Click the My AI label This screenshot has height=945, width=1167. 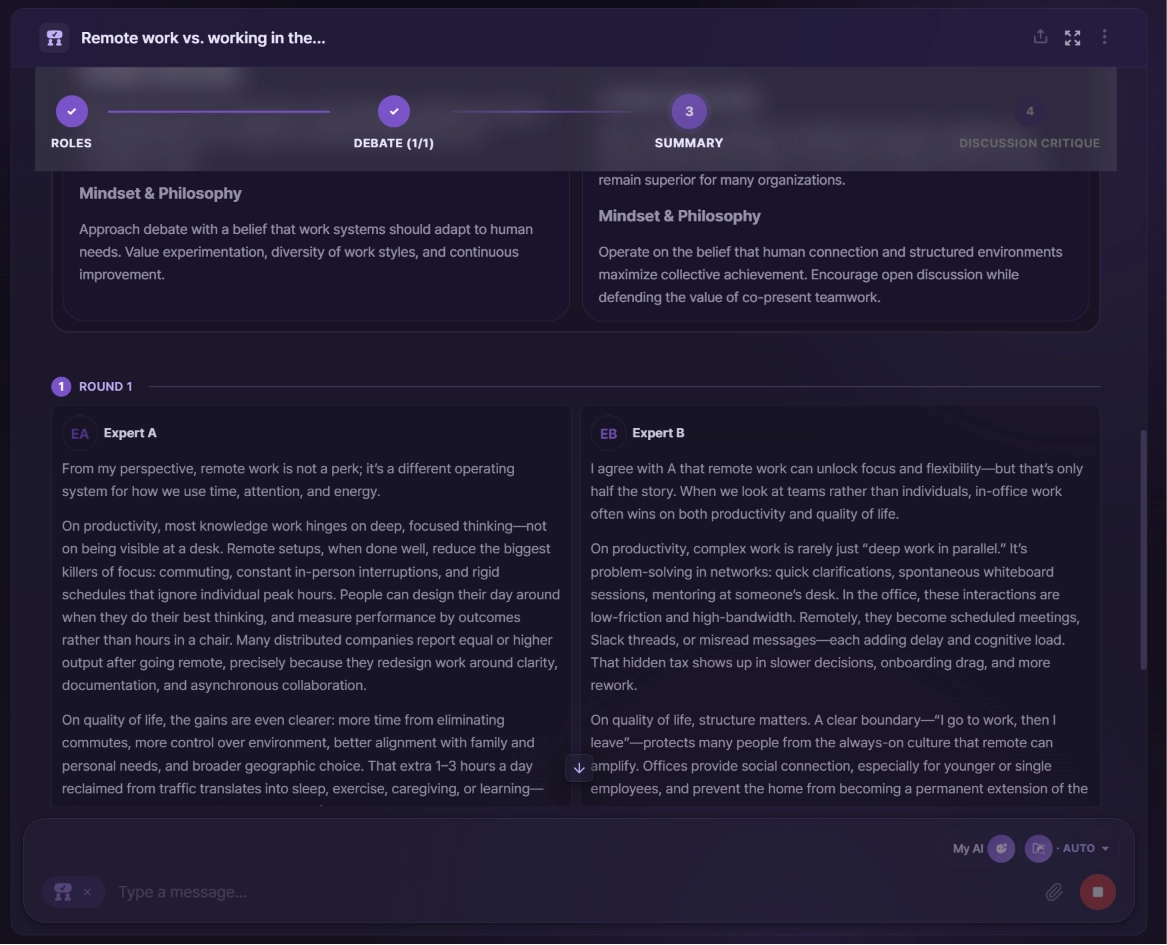(968, 849)
